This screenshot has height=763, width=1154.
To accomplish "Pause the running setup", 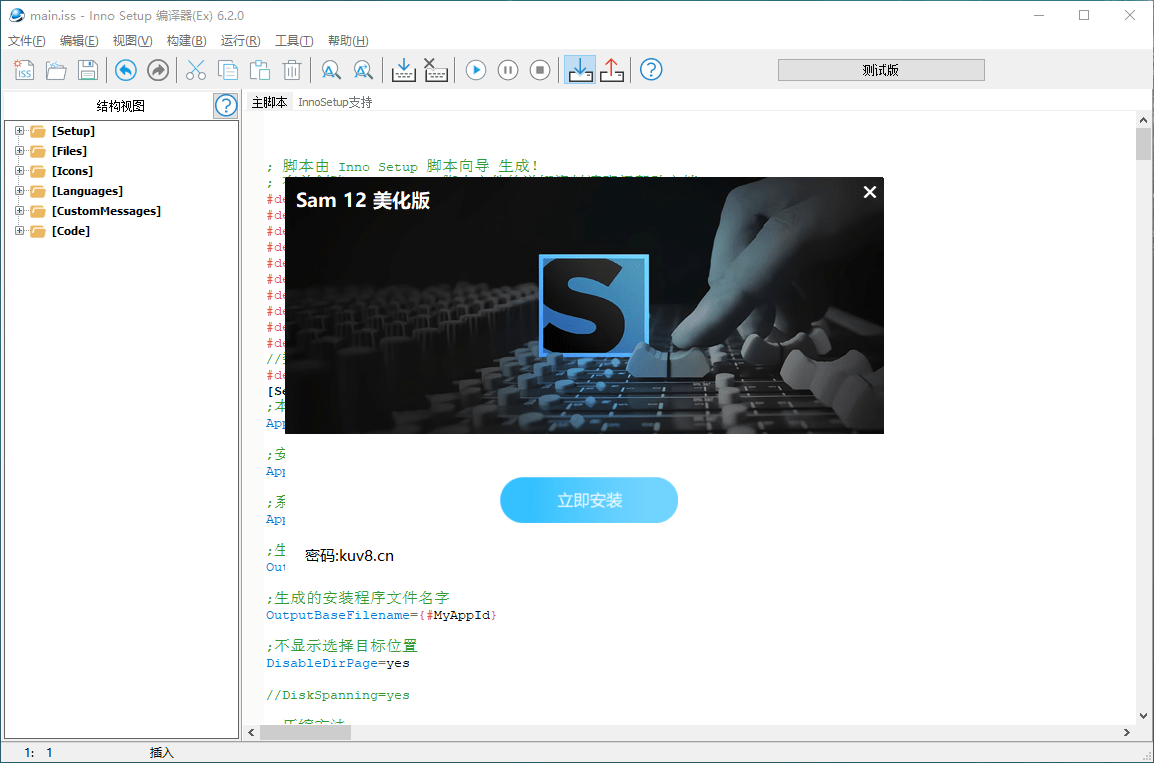I will click(508, 70).
